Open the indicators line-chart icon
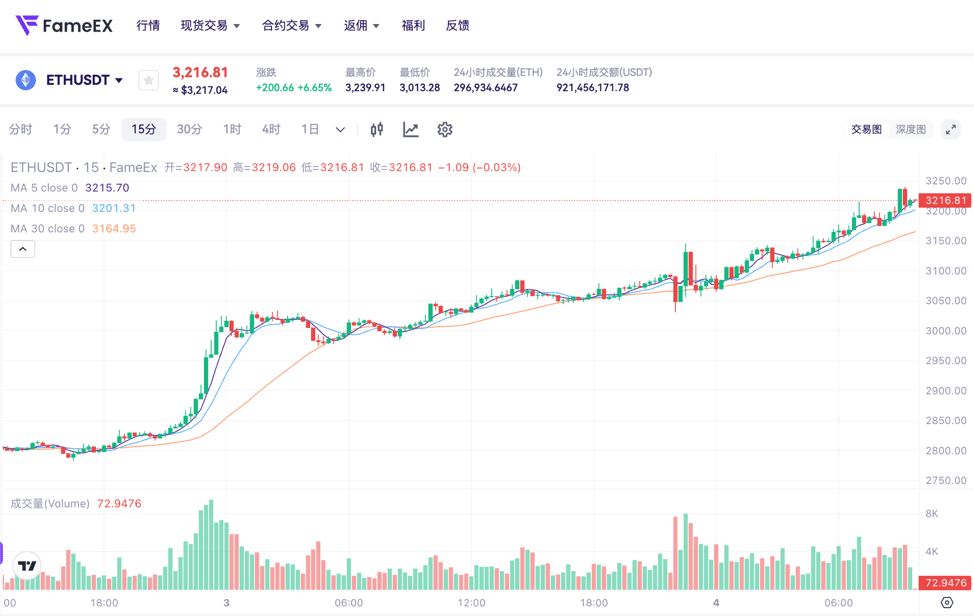 point(411,130)
